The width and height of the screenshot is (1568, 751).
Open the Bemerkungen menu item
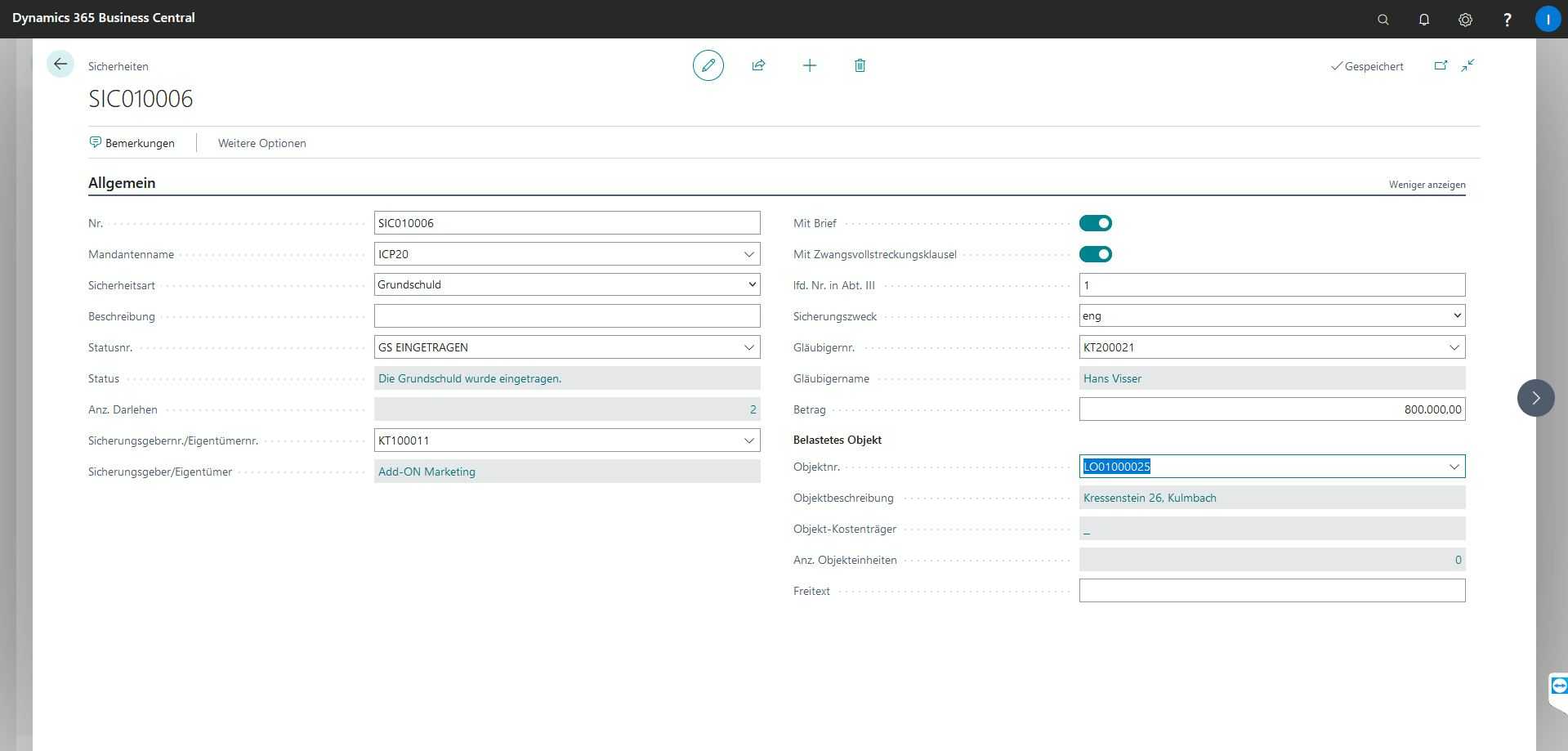coord(132,143)
